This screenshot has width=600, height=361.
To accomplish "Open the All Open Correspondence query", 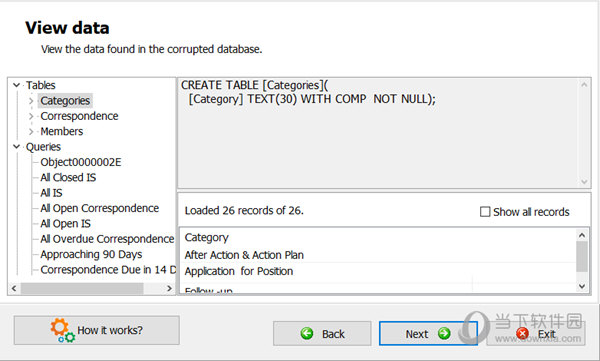I will point(99,208).
